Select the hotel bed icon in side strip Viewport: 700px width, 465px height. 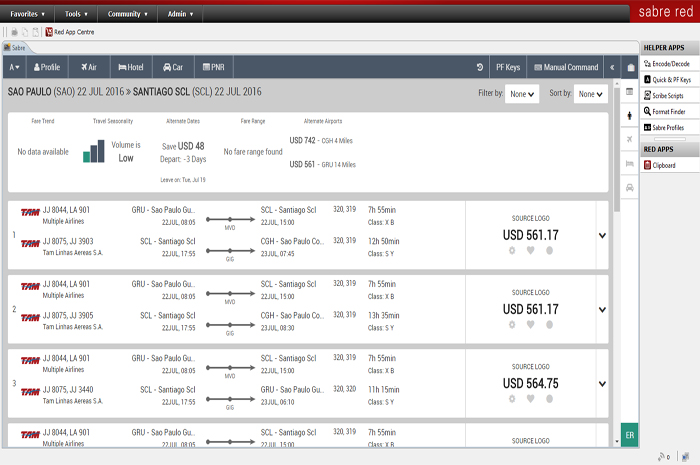tap(629, 164)
